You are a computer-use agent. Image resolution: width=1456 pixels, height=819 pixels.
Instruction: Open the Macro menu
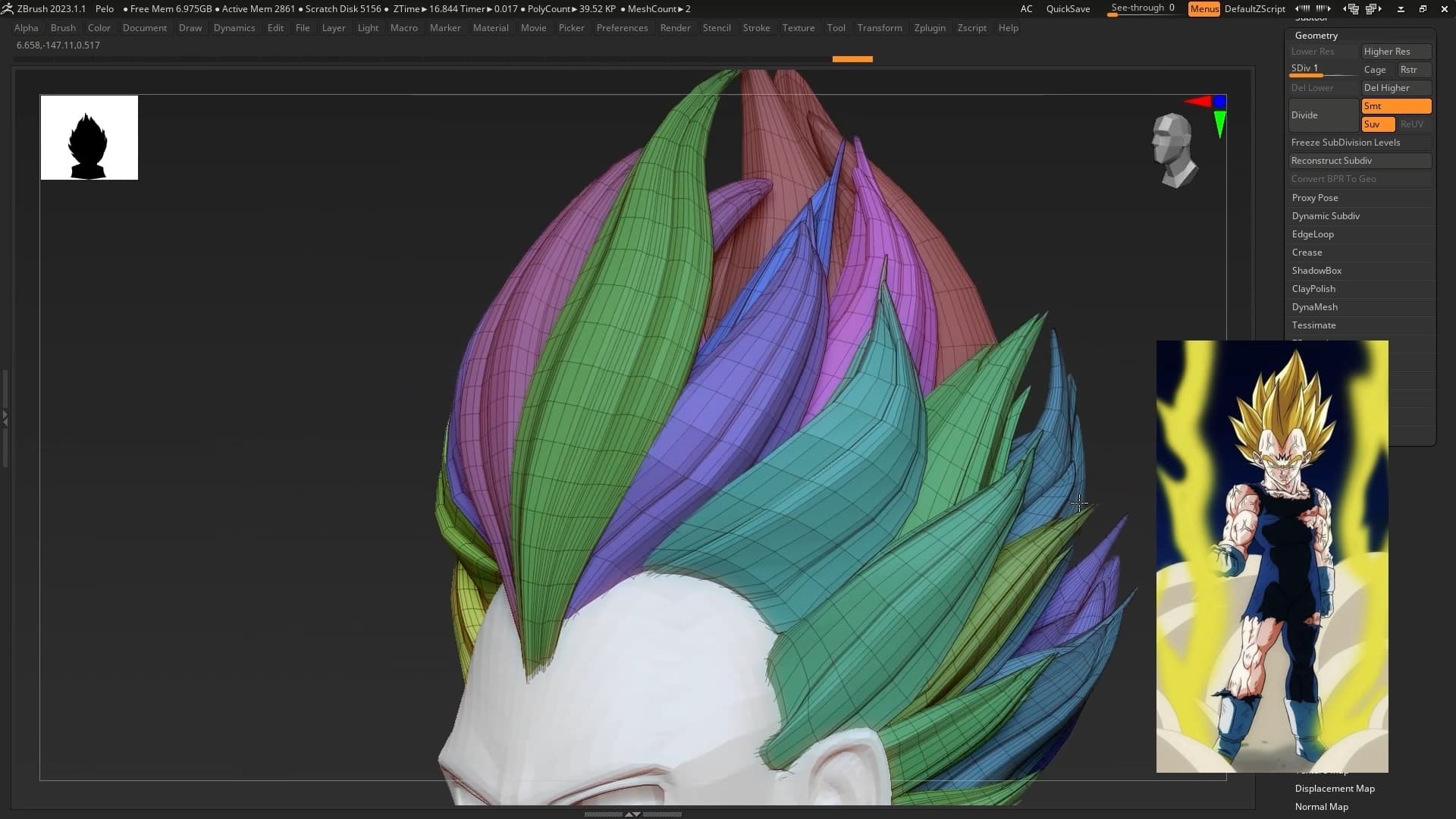click(403, 28)
